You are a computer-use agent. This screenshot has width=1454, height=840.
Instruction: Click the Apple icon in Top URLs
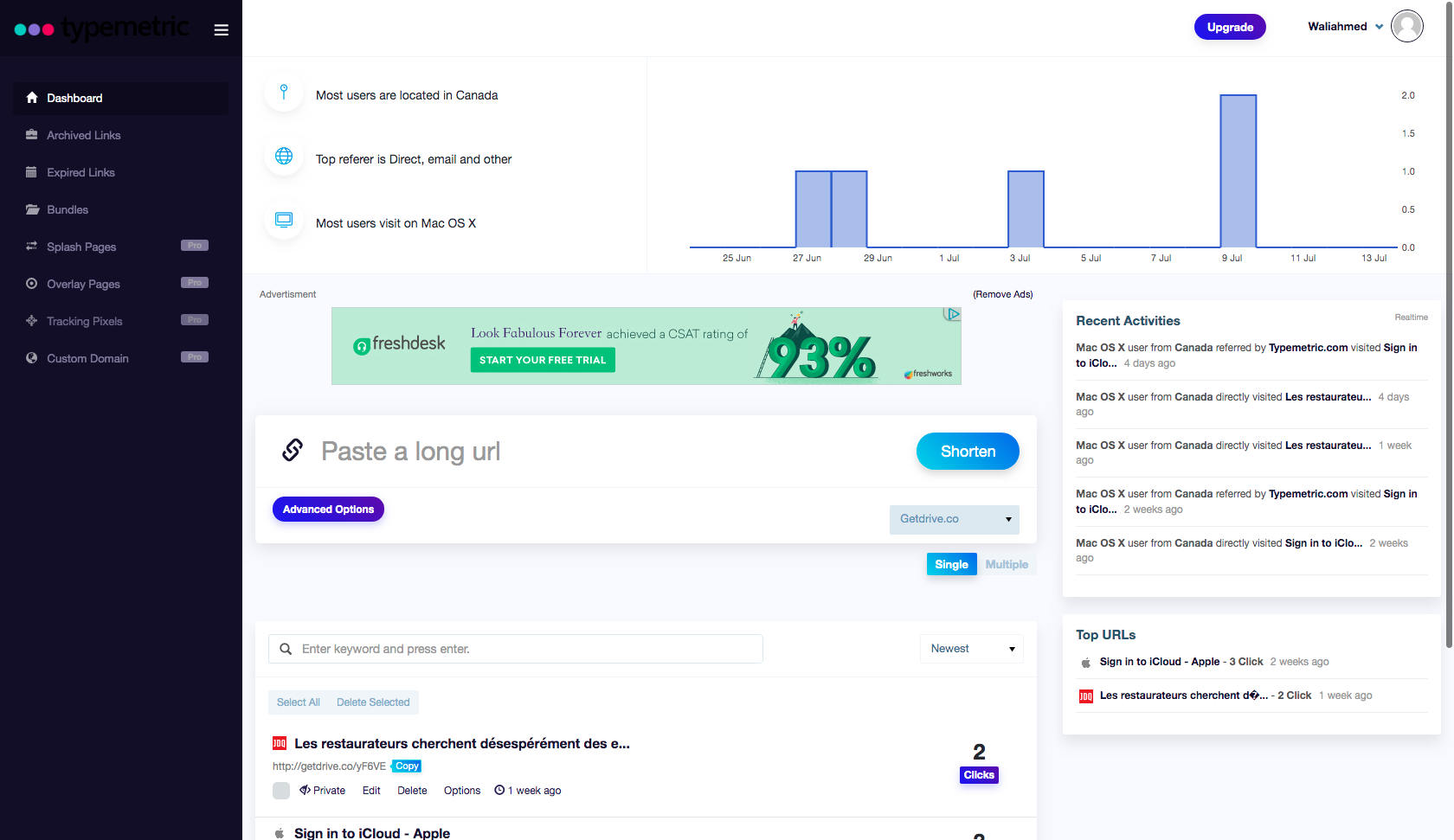1086,663
